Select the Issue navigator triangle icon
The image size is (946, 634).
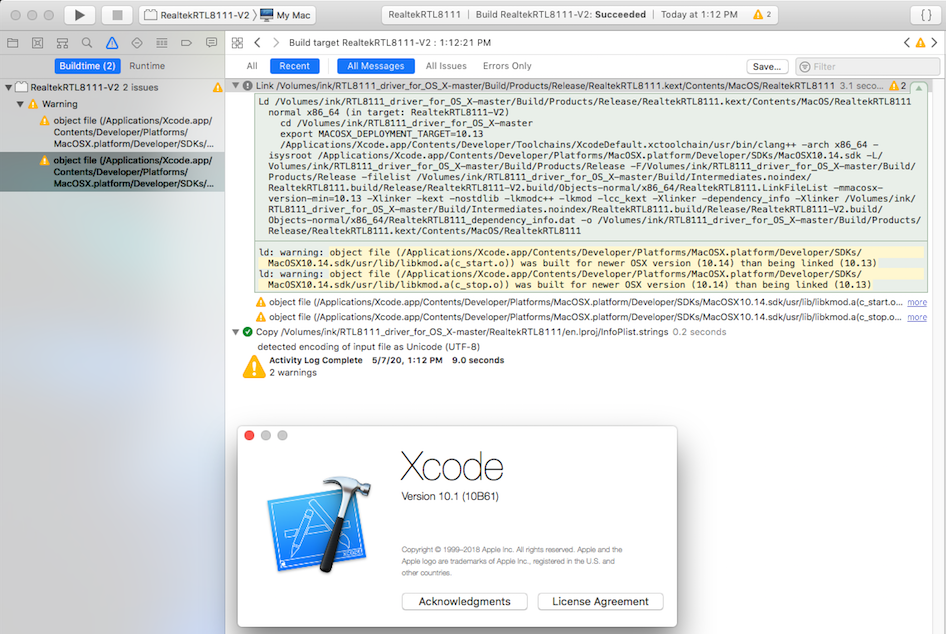[x=112, y=43]
